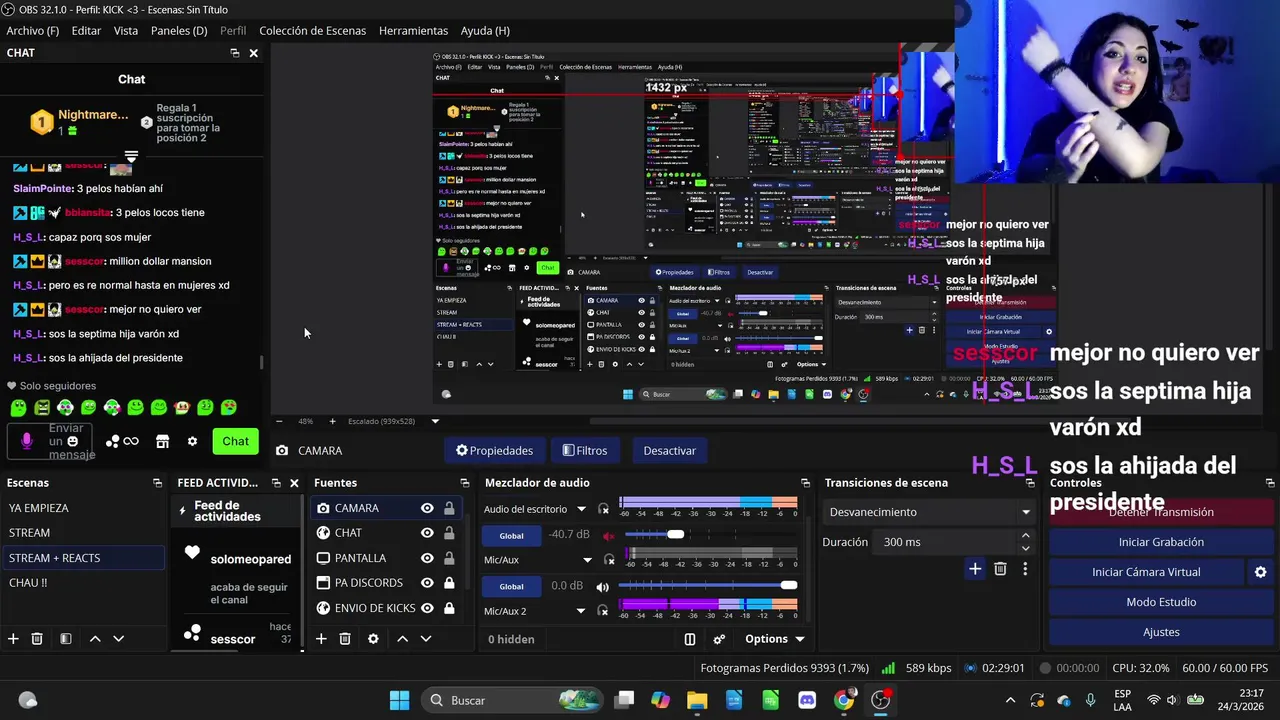Open the transition properties three-dot menu
1280x720 pixels.
[1025, 569]
